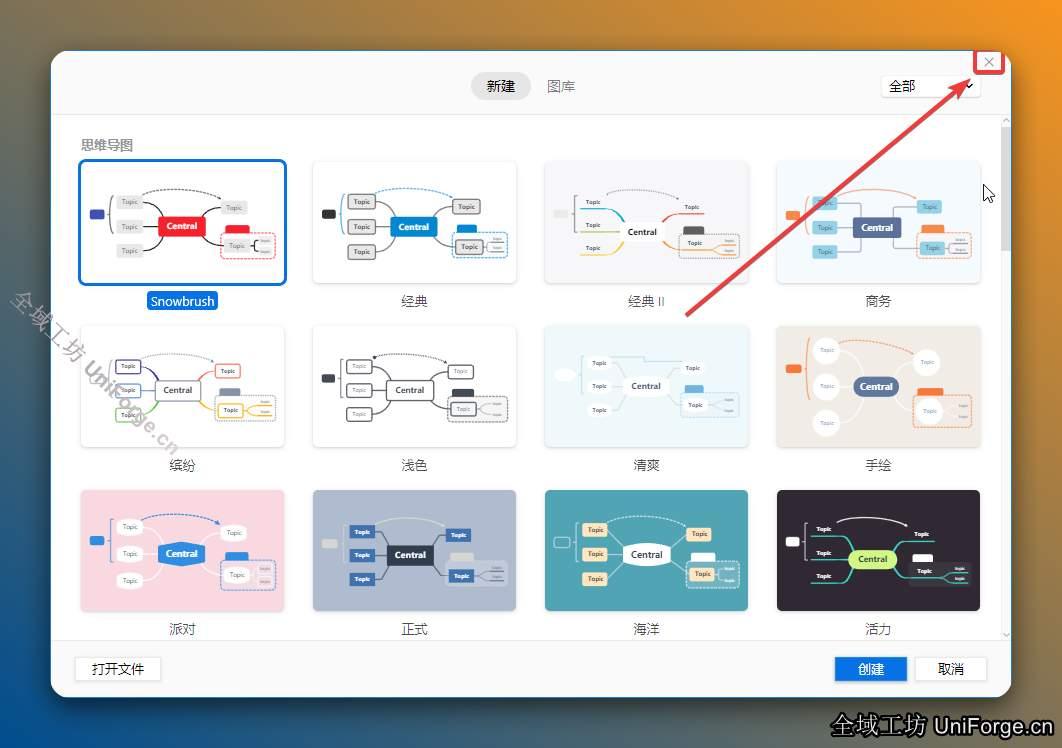Click the 派对 label text
This screenshot has height=748, width=1062.
(182, 629)
